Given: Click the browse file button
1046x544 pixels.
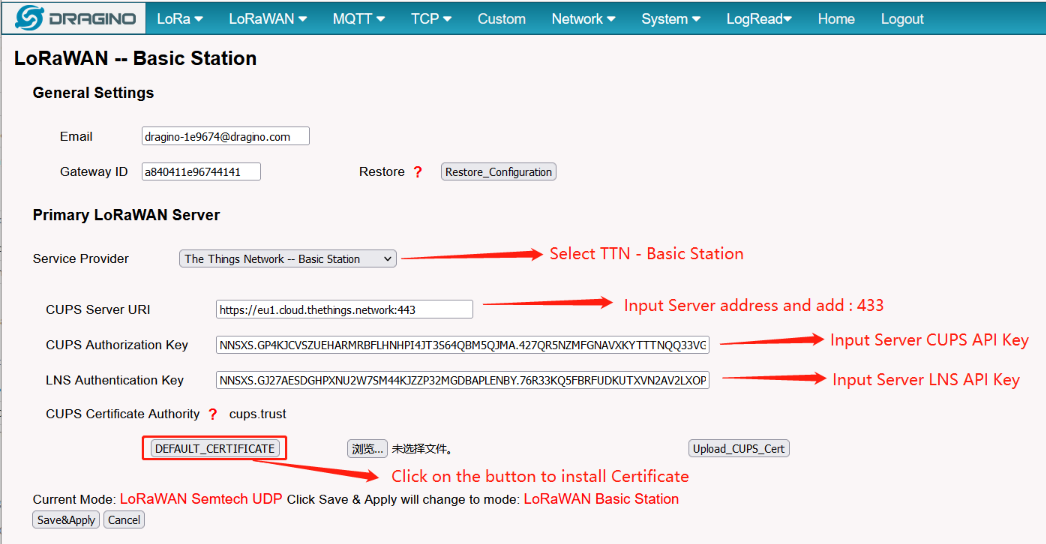Looking at the screenshot, I should (x=366, y=449).
